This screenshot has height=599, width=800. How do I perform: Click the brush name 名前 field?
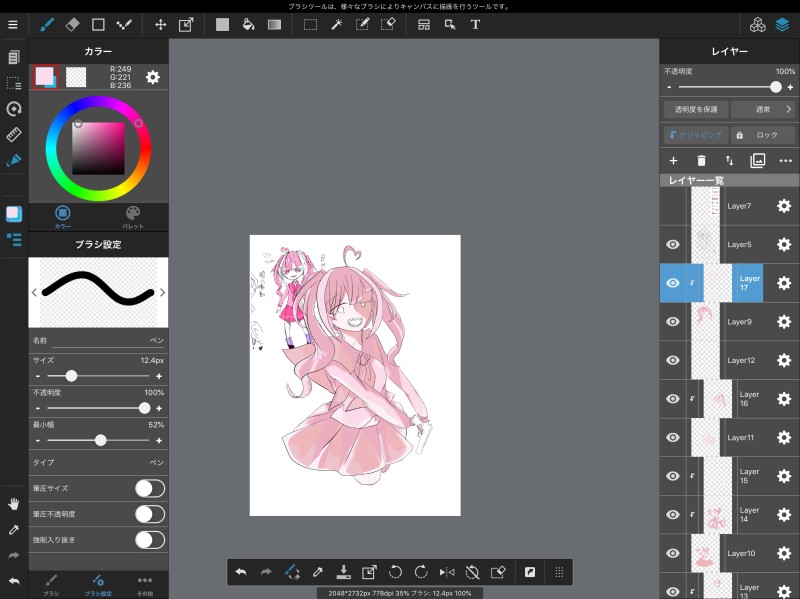(98, 340)
